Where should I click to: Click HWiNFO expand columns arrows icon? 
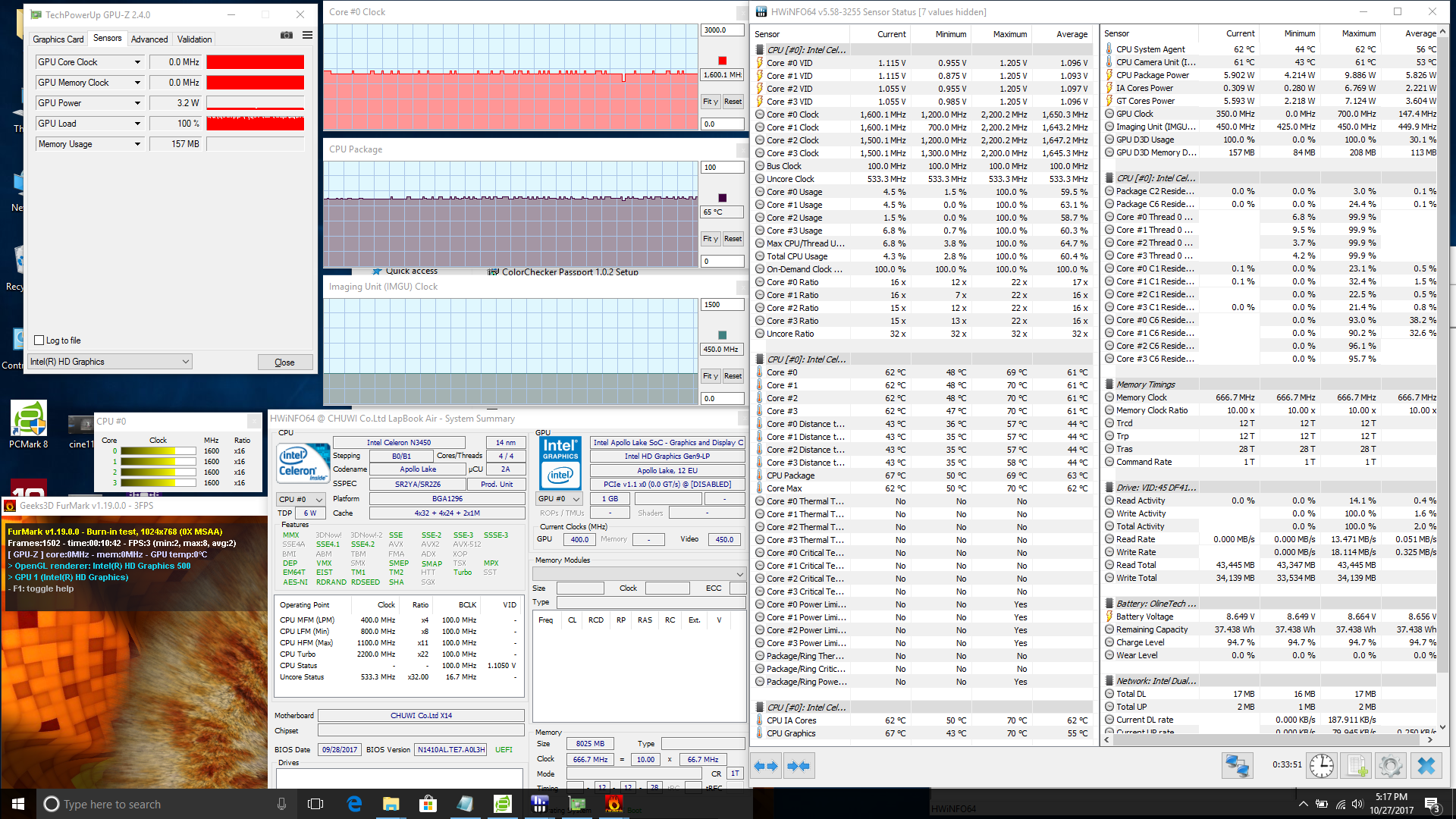tap(767, 766)
